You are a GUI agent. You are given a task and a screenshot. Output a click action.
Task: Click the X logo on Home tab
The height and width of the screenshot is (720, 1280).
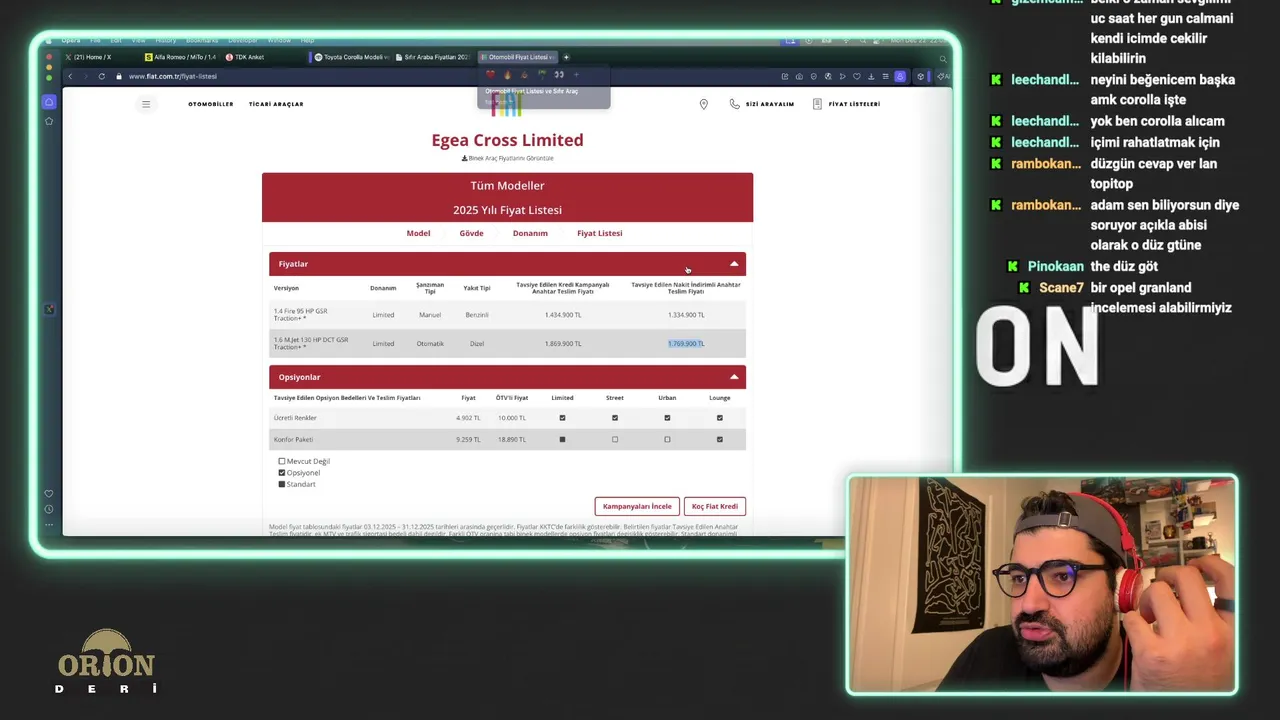click(x=68, y=57)
